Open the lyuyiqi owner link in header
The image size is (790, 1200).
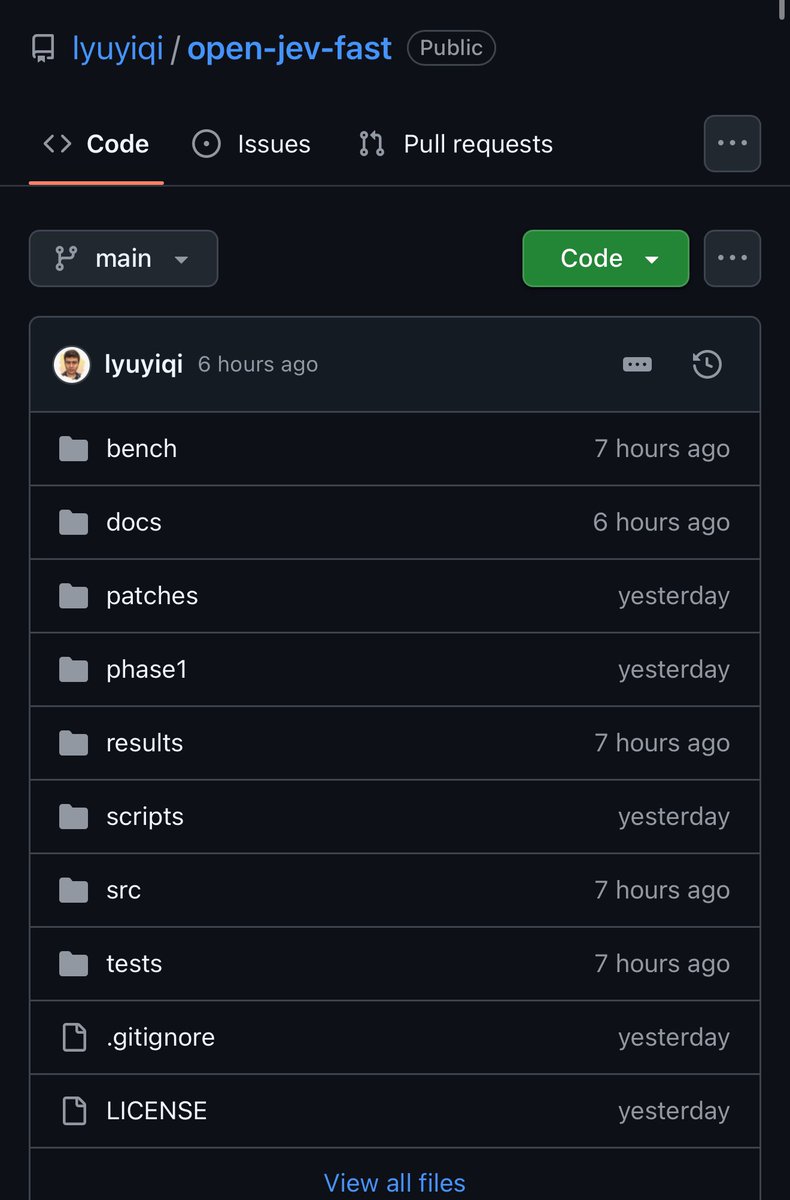(x=118, y=48)
